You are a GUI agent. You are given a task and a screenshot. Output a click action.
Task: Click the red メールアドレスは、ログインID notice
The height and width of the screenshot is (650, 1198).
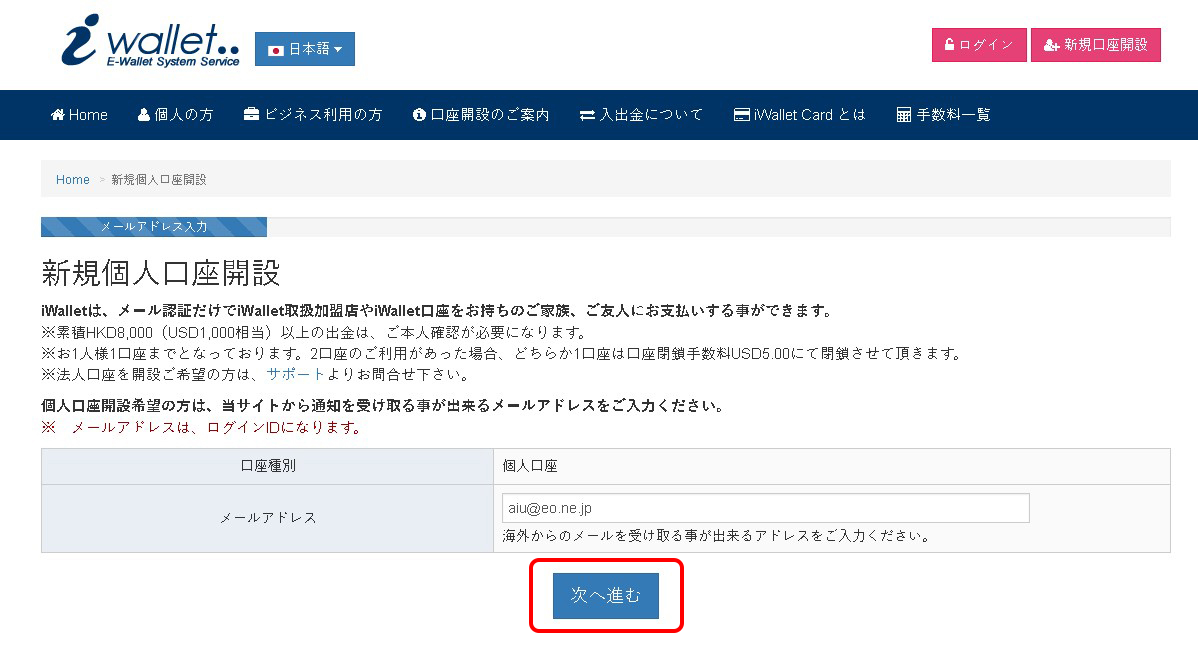(202, 428)
